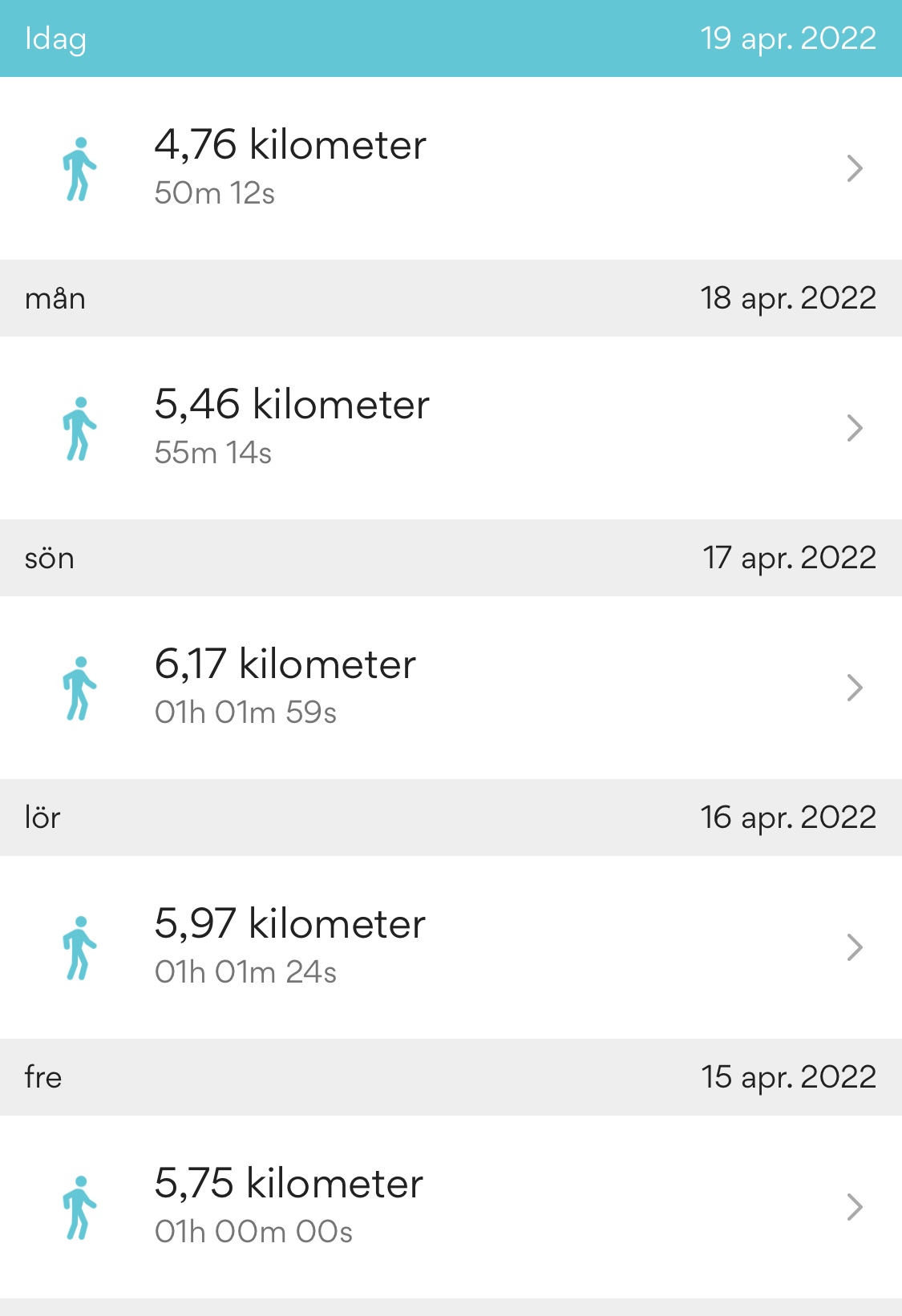Open chevron for the 6,17 kilometer walk
902x1316 pixels.
(x=855, y=688)
